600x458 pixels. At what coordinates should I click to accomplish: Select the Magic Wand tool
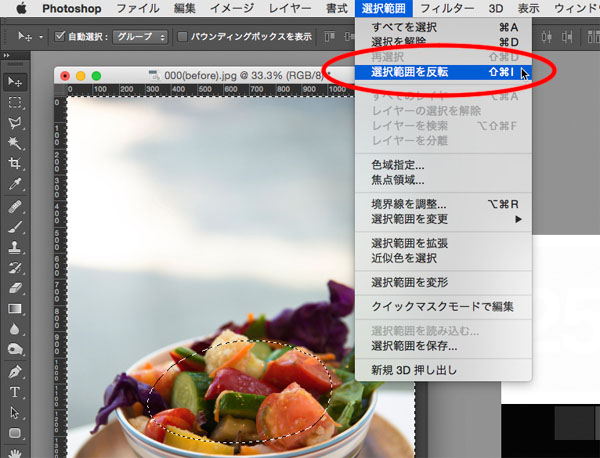[x=15, y=143]
